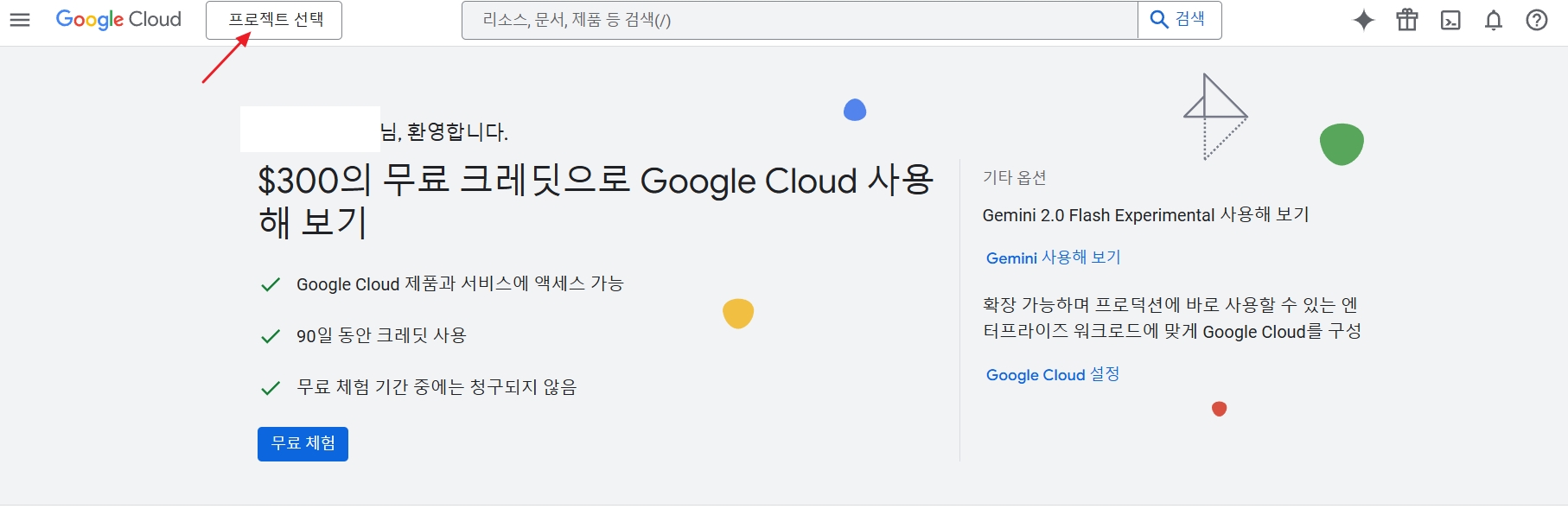Image resolution: width=1568 pixels, height=509 pixels.
Task: Click the 무료 체험 기간 중에는 청구되지 않음 text
Action: [x=437, y=387]
